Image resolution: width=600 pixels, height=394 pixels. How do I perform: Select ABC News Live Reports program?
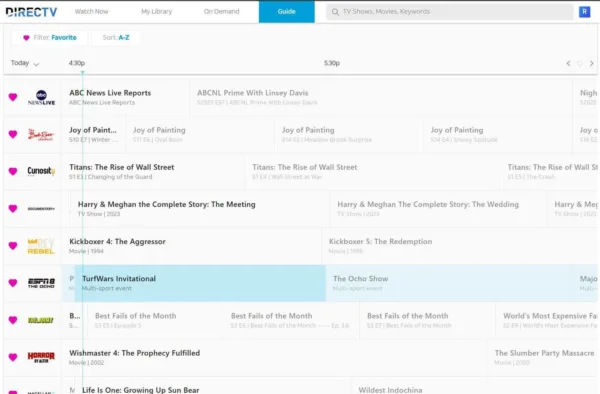coord(126,97)
